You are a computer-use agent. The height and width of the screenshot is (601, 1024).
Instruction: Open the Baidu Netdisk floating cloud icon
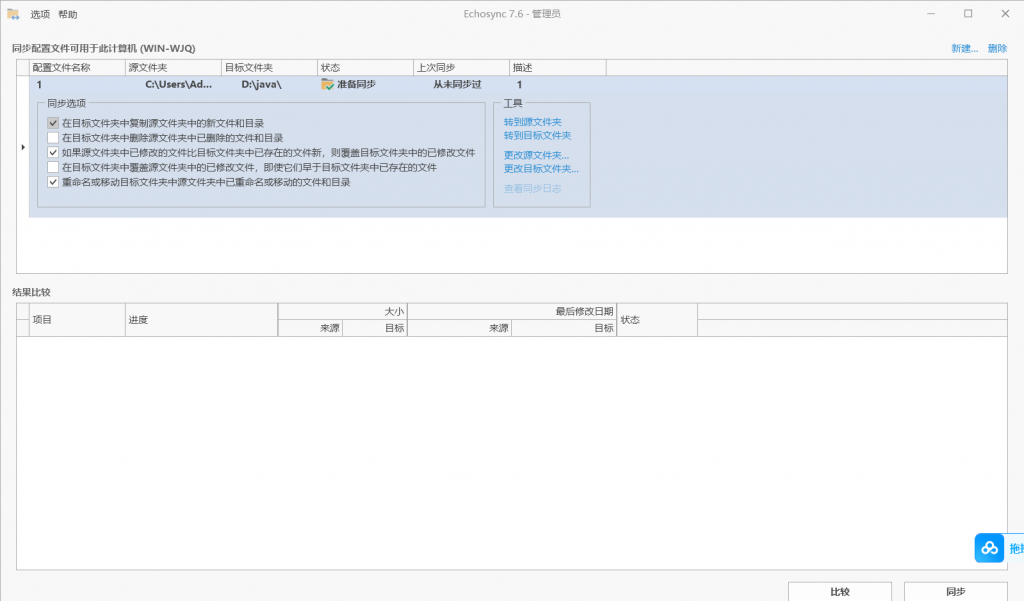coord(988,548)
